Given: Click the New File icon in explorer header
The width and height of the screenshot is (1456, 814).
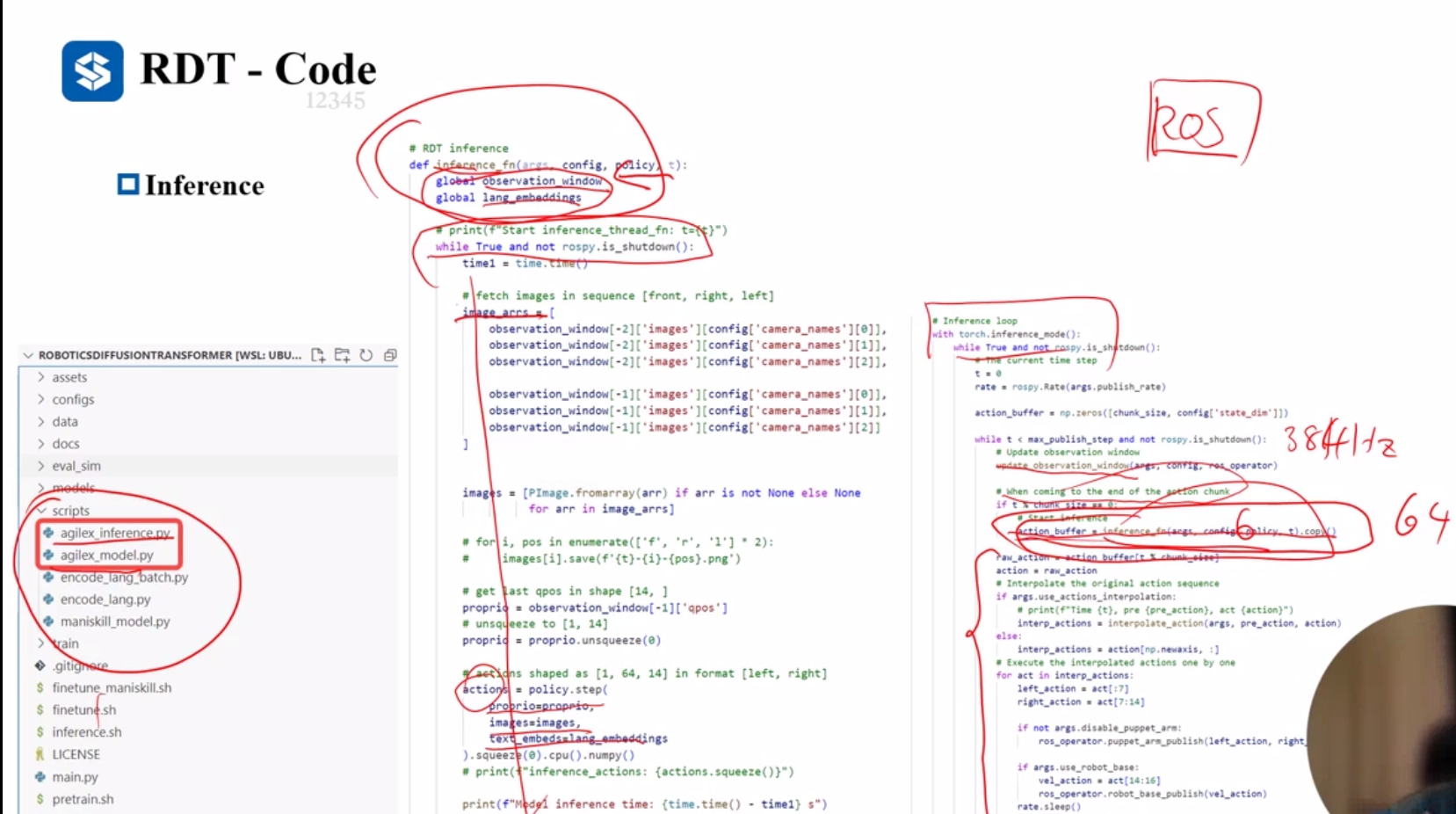Looking at the screenshot, I should (318, 355).
